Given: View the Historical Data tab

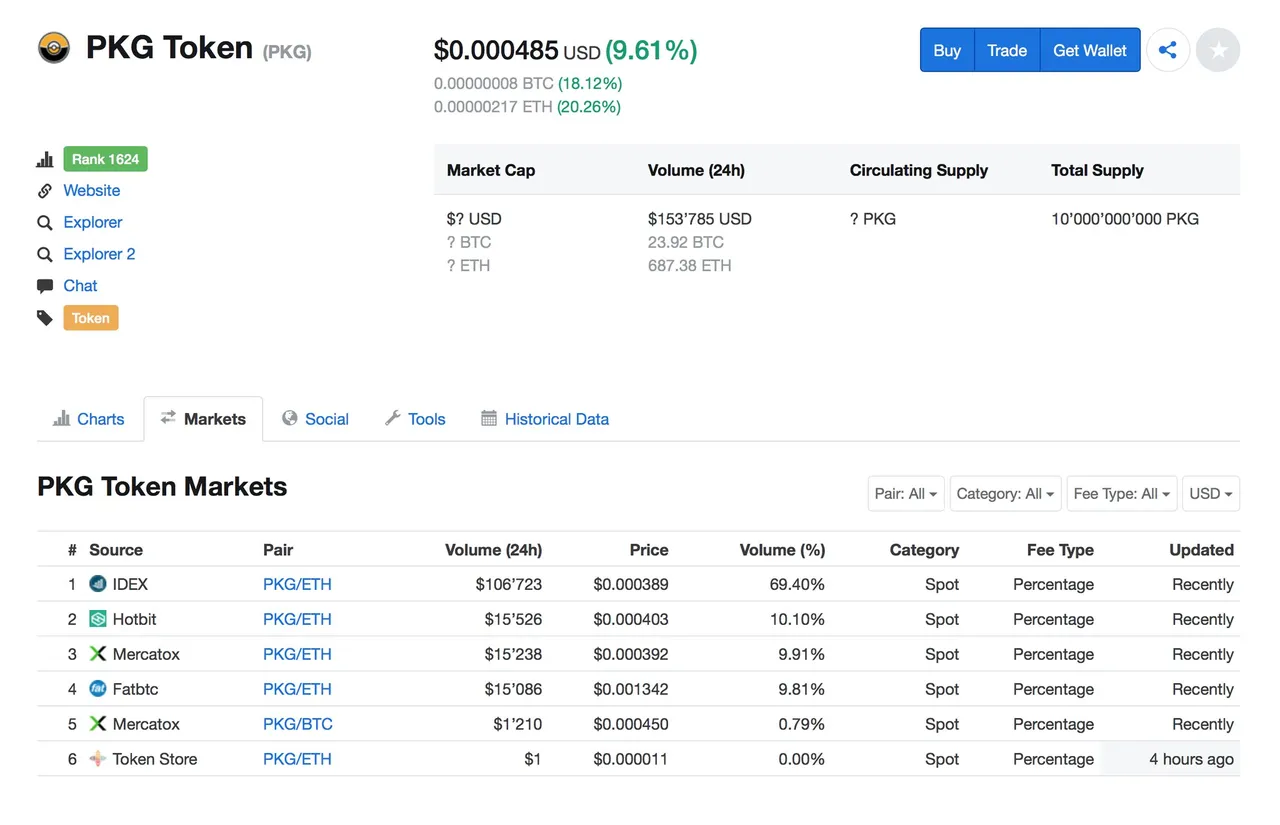Looking at the screenshot, I should pos(545,419).
